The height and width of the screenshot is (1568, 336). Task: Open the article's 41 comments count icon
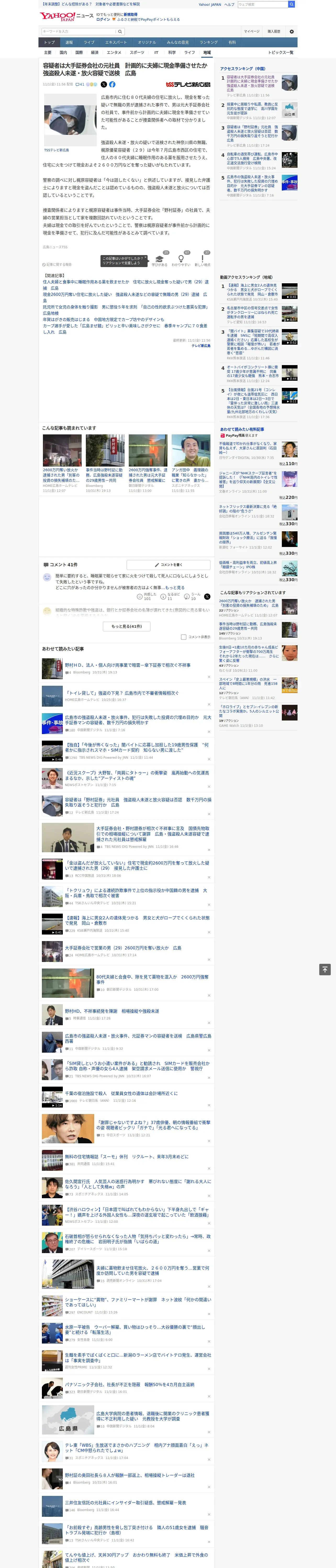click(80, 85)
